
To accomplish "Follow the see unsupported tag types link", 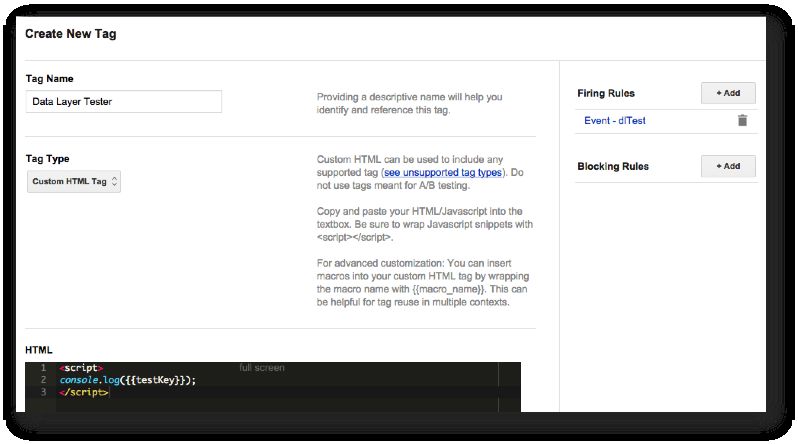I will (443, 173).
